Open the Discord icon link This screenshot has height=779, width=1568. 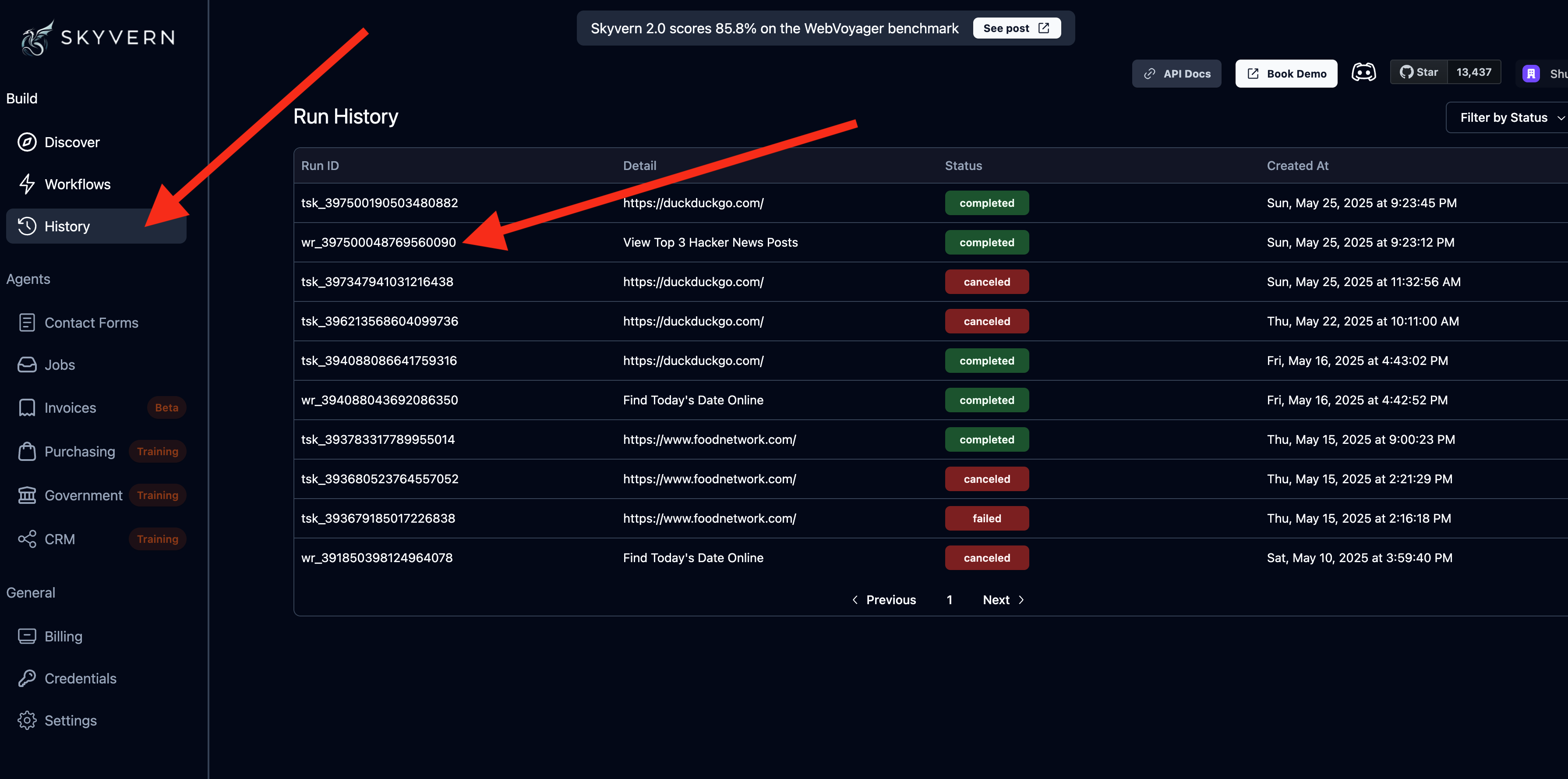click(x=1363, y=72)
